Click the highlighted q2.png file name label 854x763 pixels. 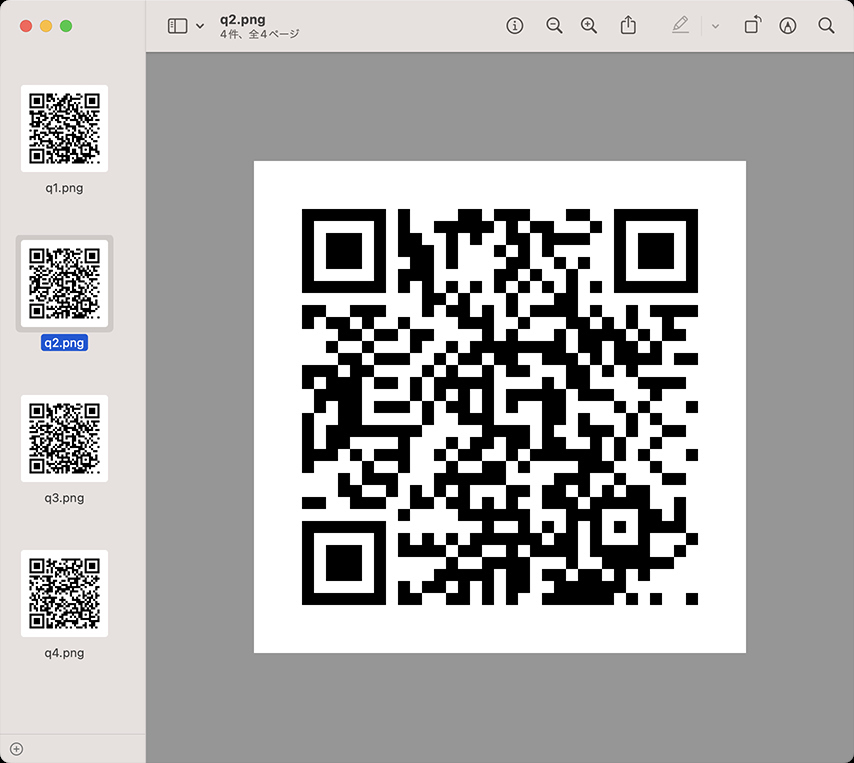click(64, 343)
